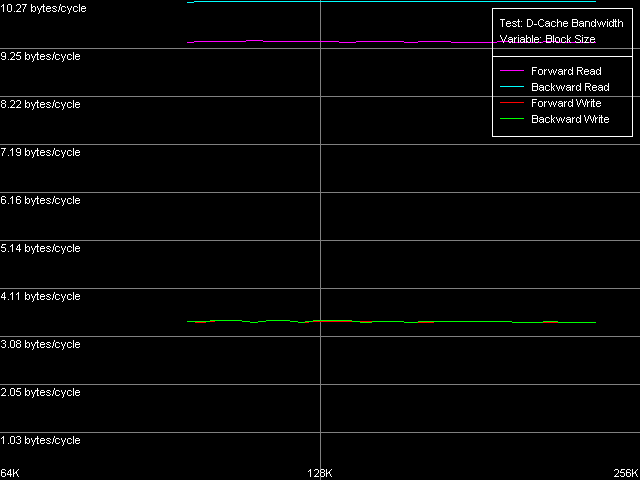Click the Forward Write legend label
Image resolution: width=640 pixels, height=480 pixels.
(x=566, y=103)
